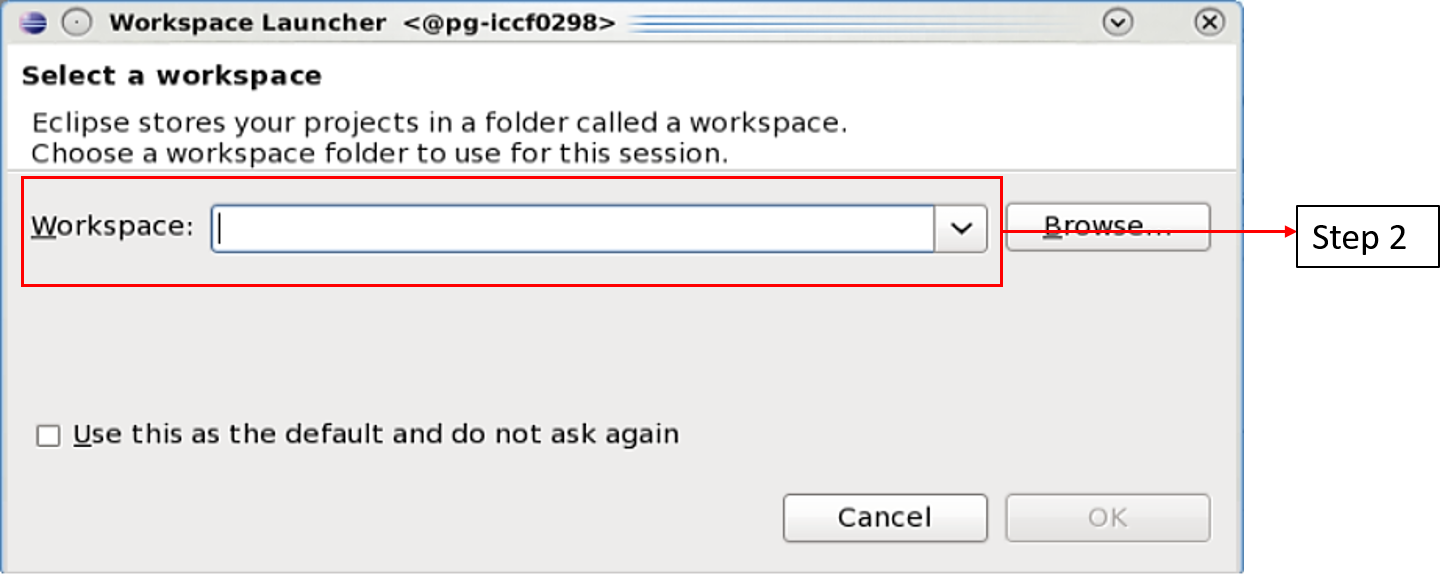
Task: Focus the Workspace path text field
Action: (x=572, y=229)
